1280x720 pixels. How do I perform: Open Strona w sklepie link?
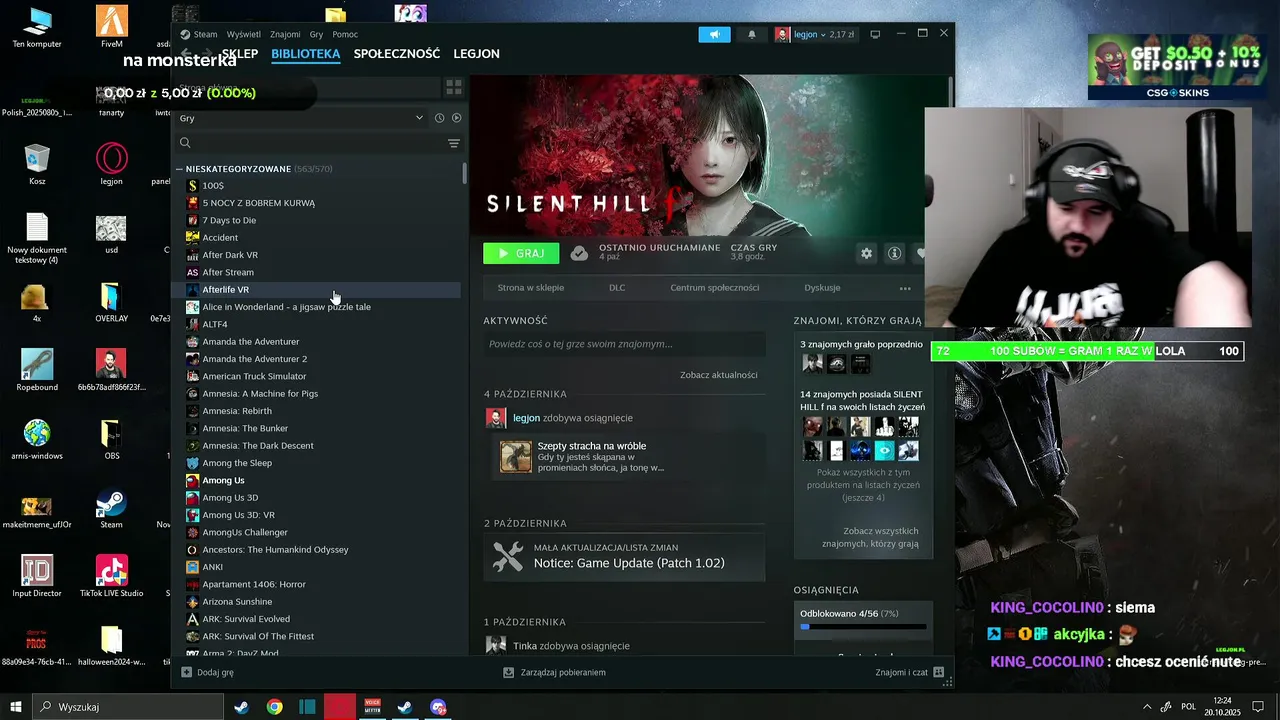pos(531,288)
